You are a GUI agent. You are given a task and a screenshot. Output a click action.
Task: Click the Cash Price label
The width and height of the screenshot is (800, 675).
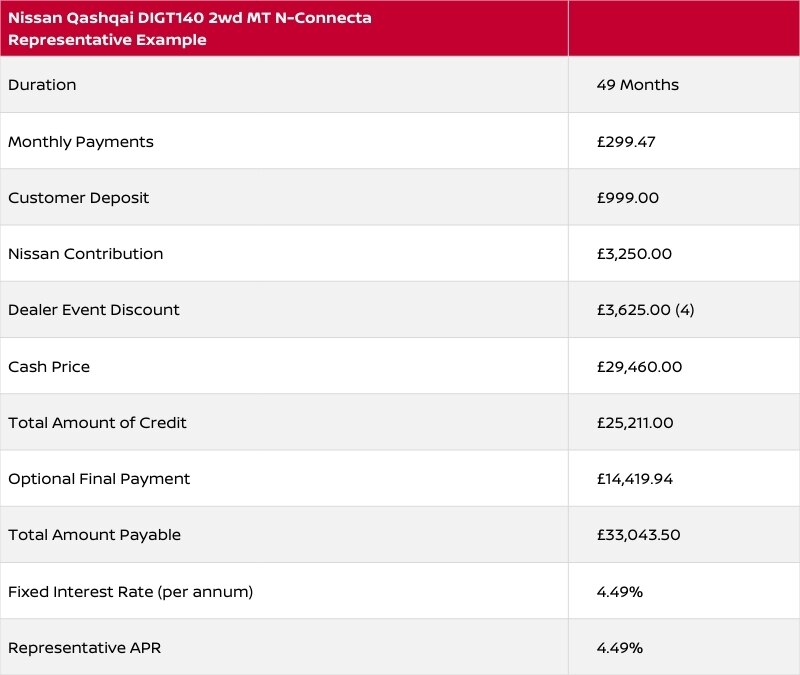click(49, 367)
